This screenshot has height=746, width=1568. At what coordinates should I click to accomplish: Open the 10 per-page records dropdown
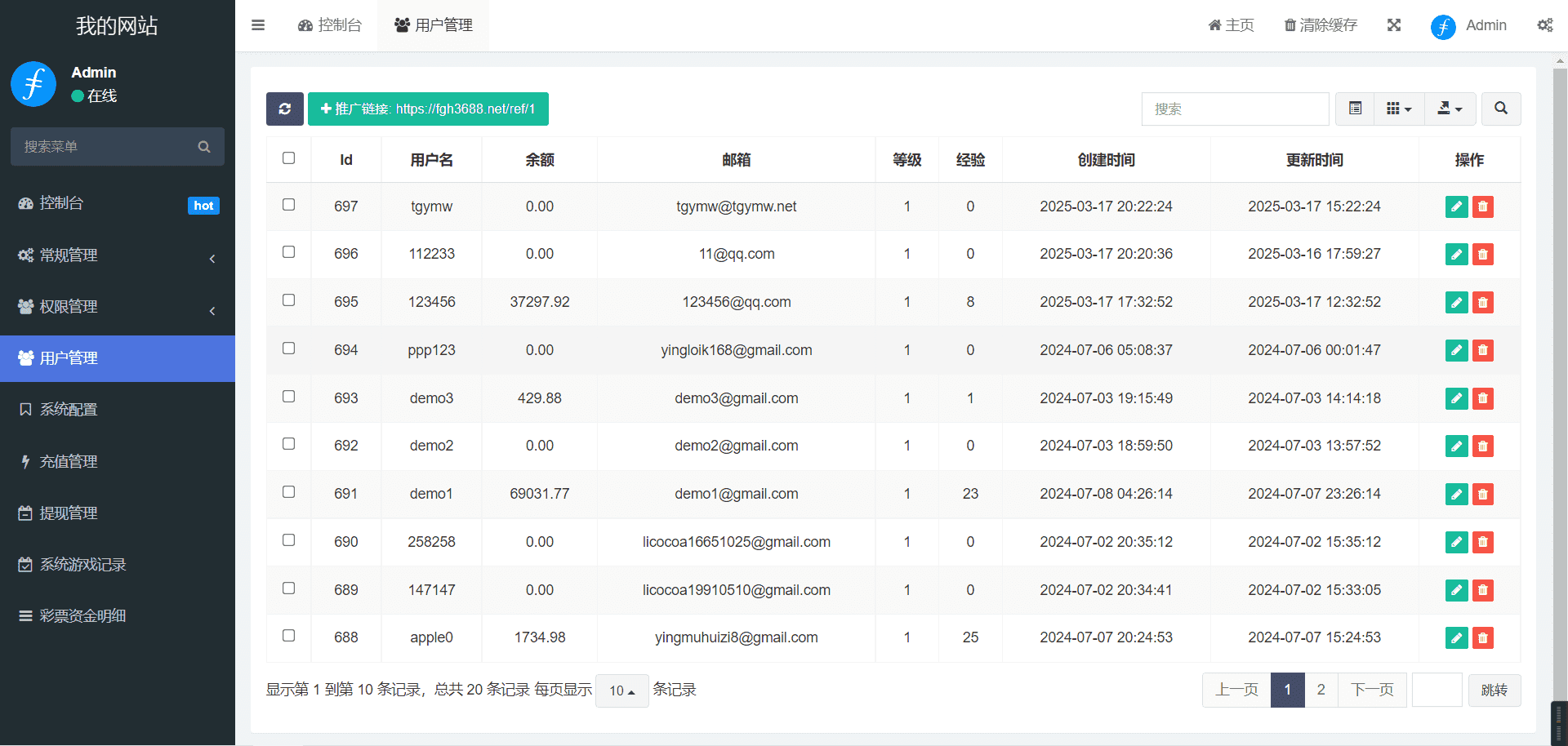click(621, 690)
